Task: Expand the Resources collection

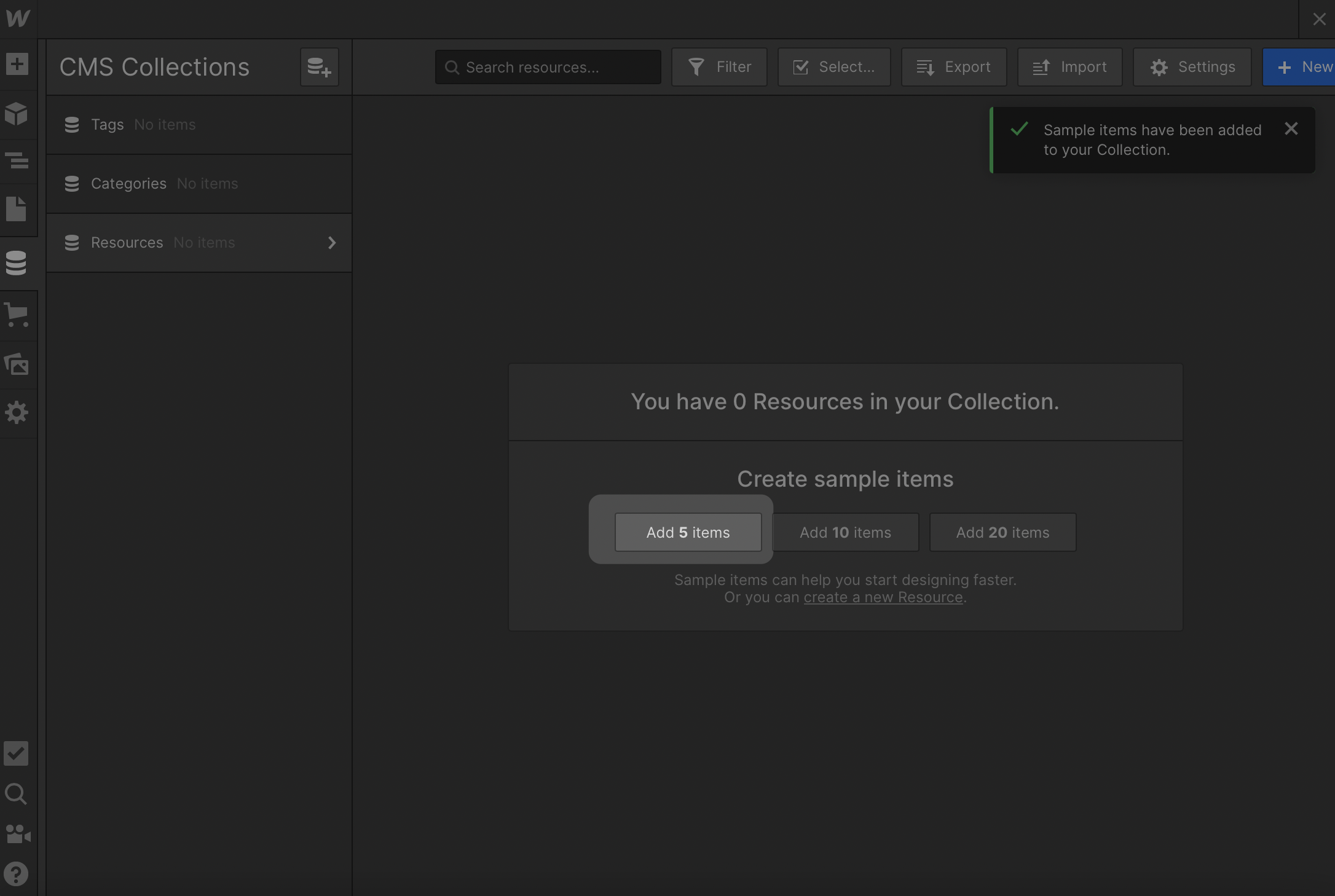Action: coord(332,243)
